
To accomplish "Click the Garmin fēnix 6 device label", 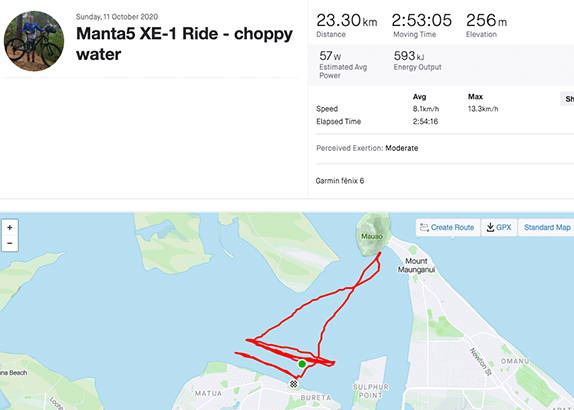I will click(x=340, y=181).
